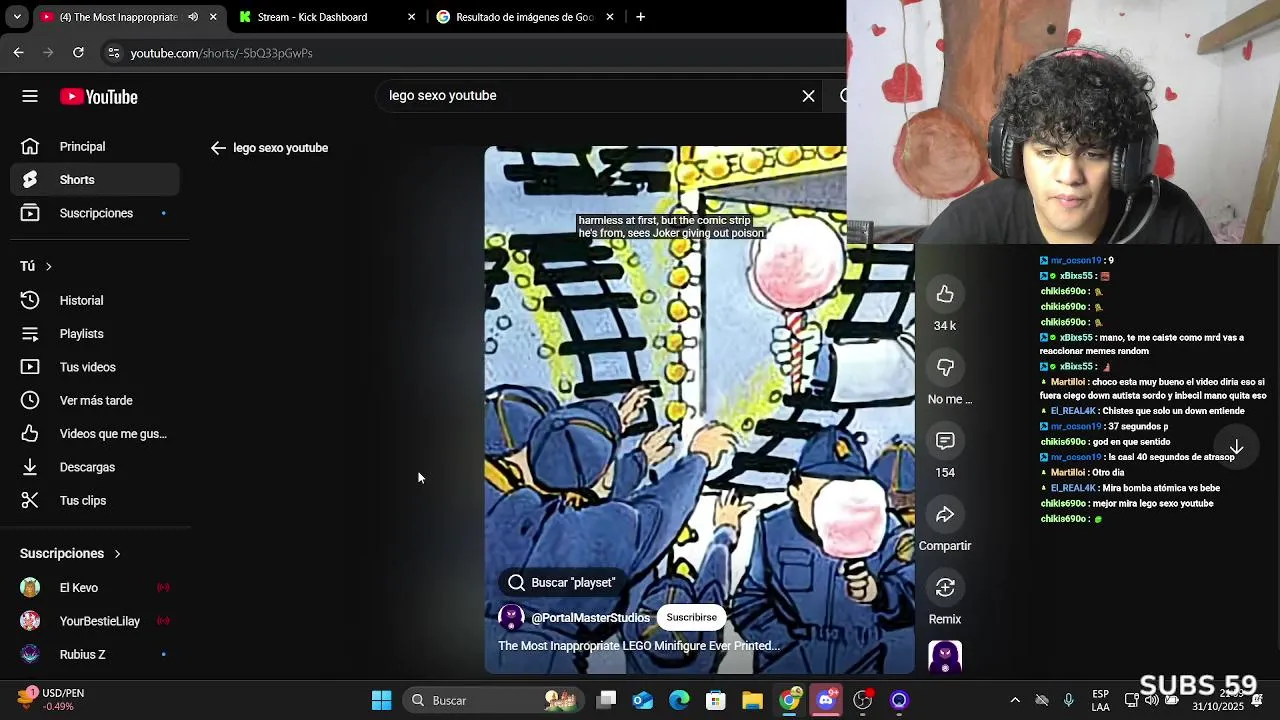Show hidden tray icons

[x=1015, y=700]
